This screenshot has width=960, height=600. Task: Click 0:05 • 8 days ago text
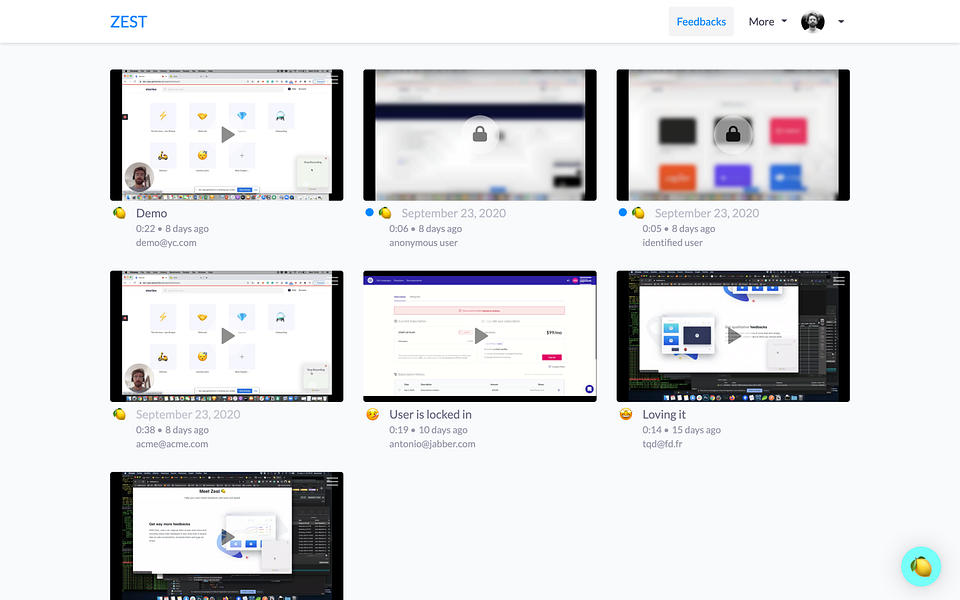(678, 228)
